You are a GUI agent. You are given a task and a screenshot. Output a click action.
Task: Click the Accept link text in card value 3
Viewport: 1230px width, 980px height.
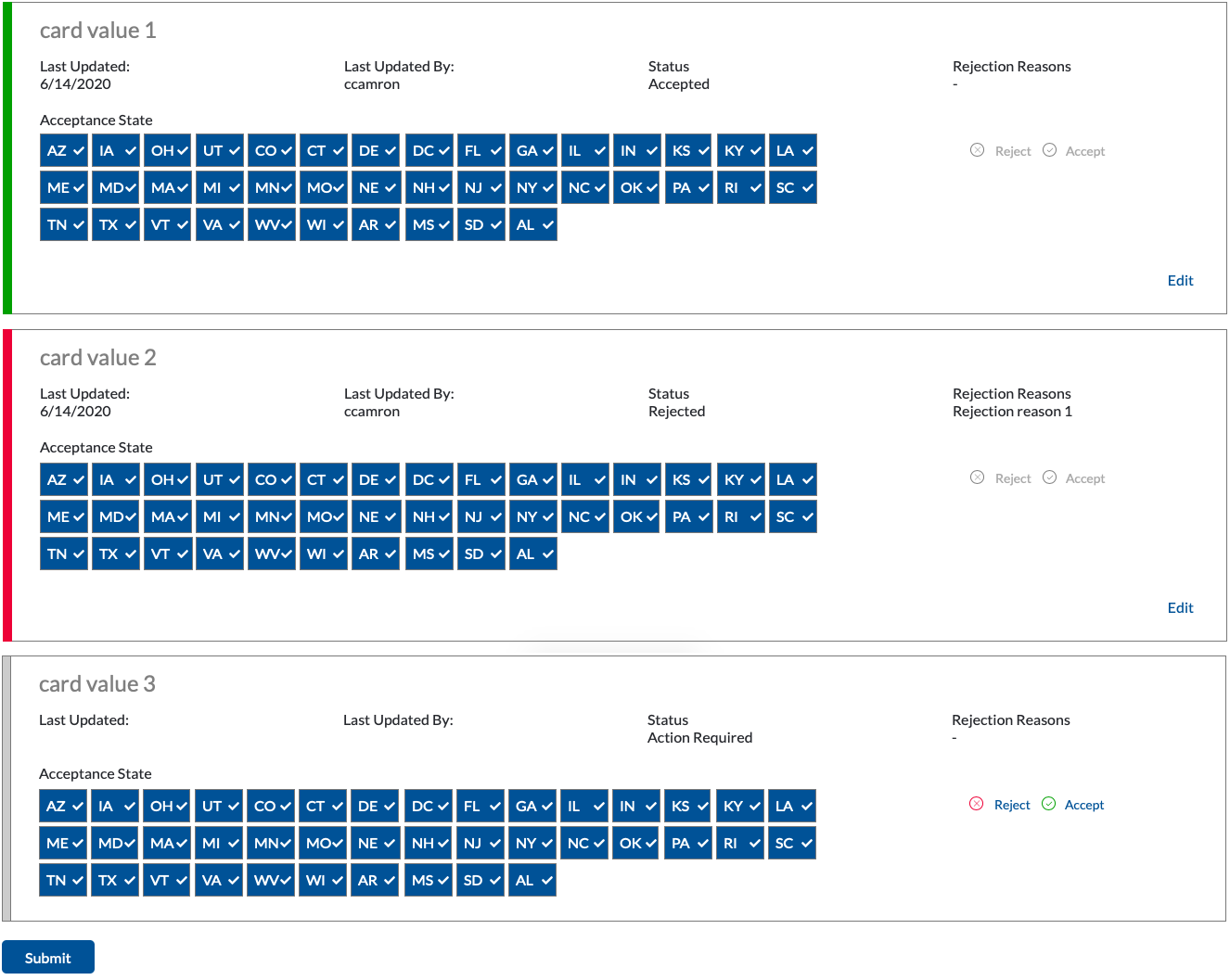point(1084,805)
